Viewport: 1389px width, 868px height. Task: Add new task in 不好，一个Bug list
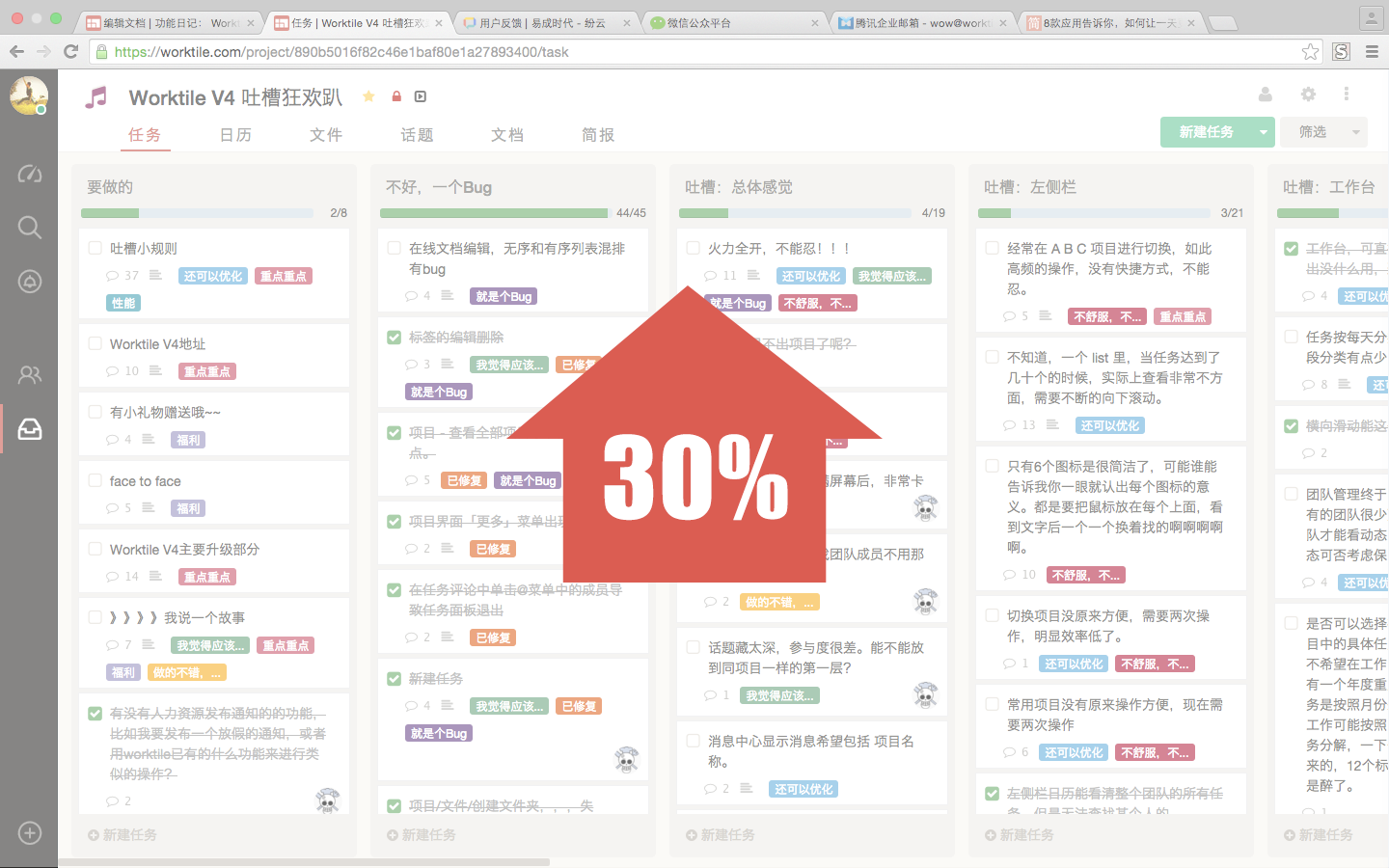[422, 834]
